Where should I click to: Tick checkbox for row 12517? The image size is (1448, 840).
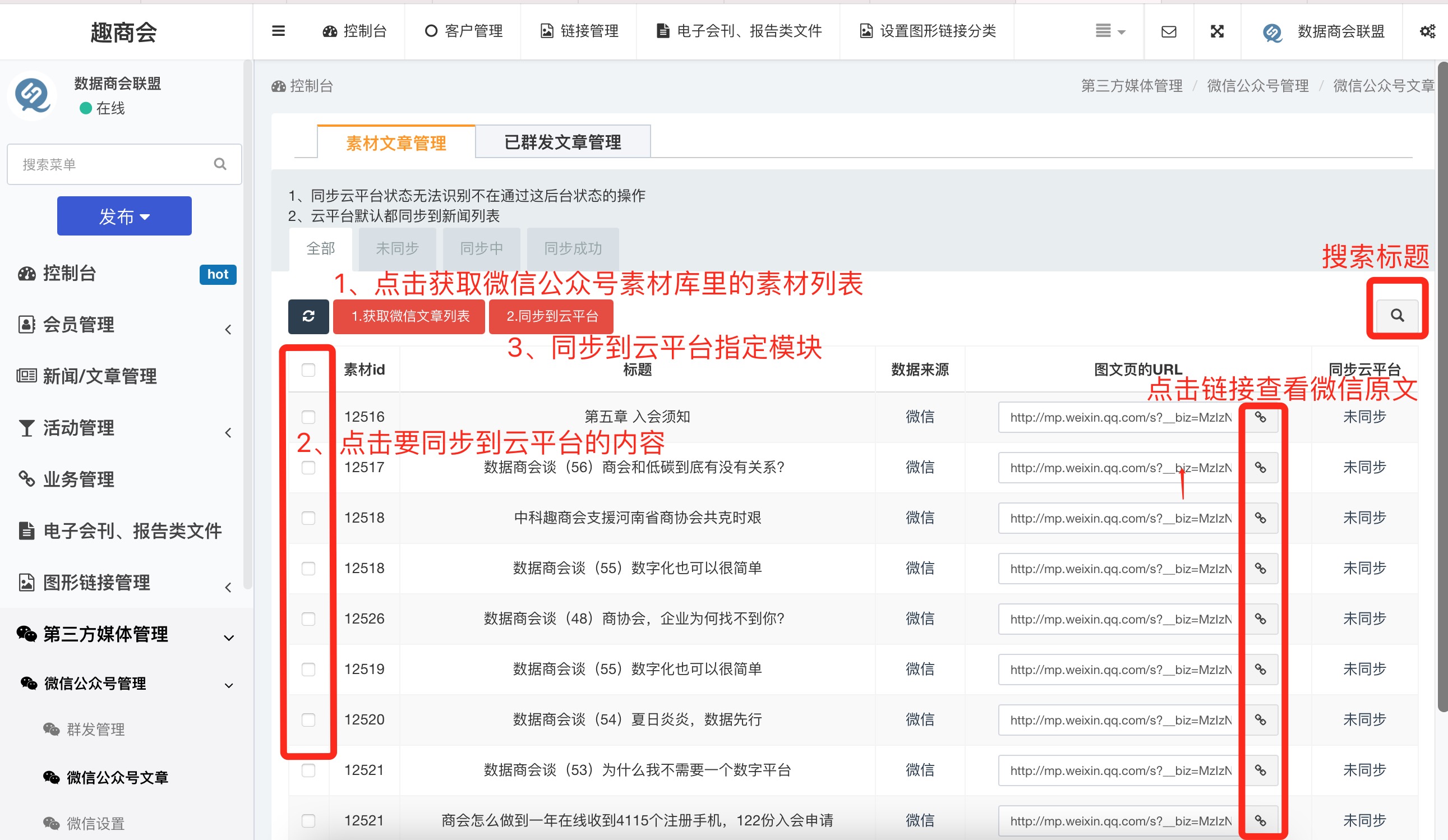[x=308, y=467]
